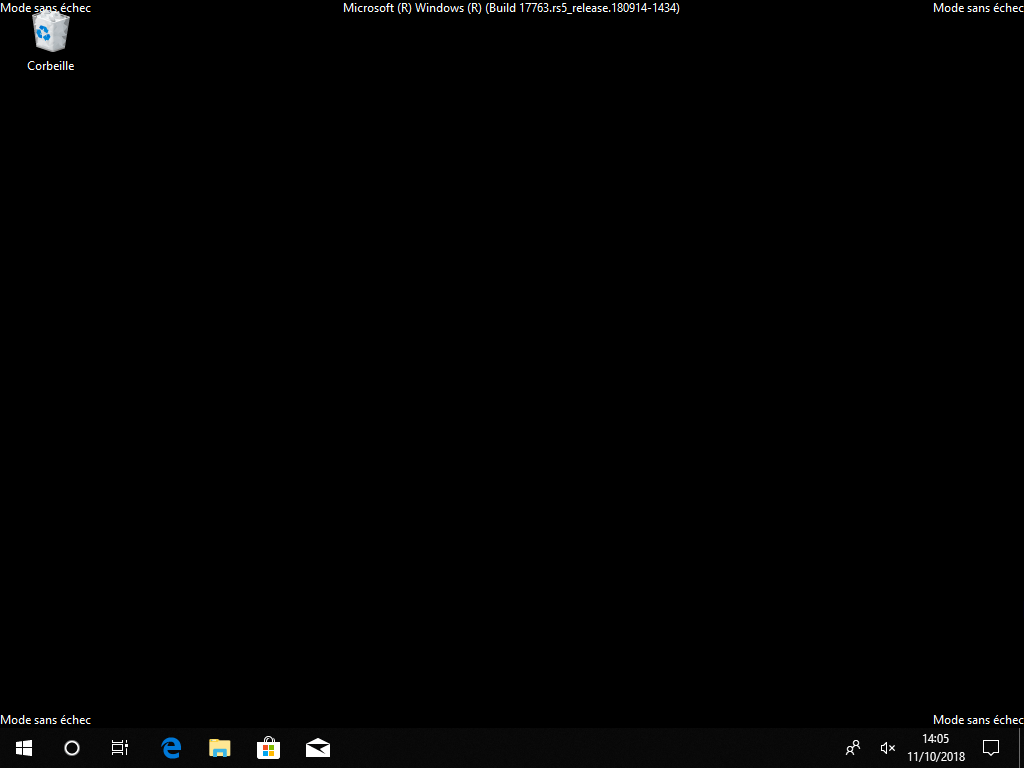Click the 11/10/2018 date
Image resolution: width=1024 pixels, height=768 pixels.
(x=936, y=757)
